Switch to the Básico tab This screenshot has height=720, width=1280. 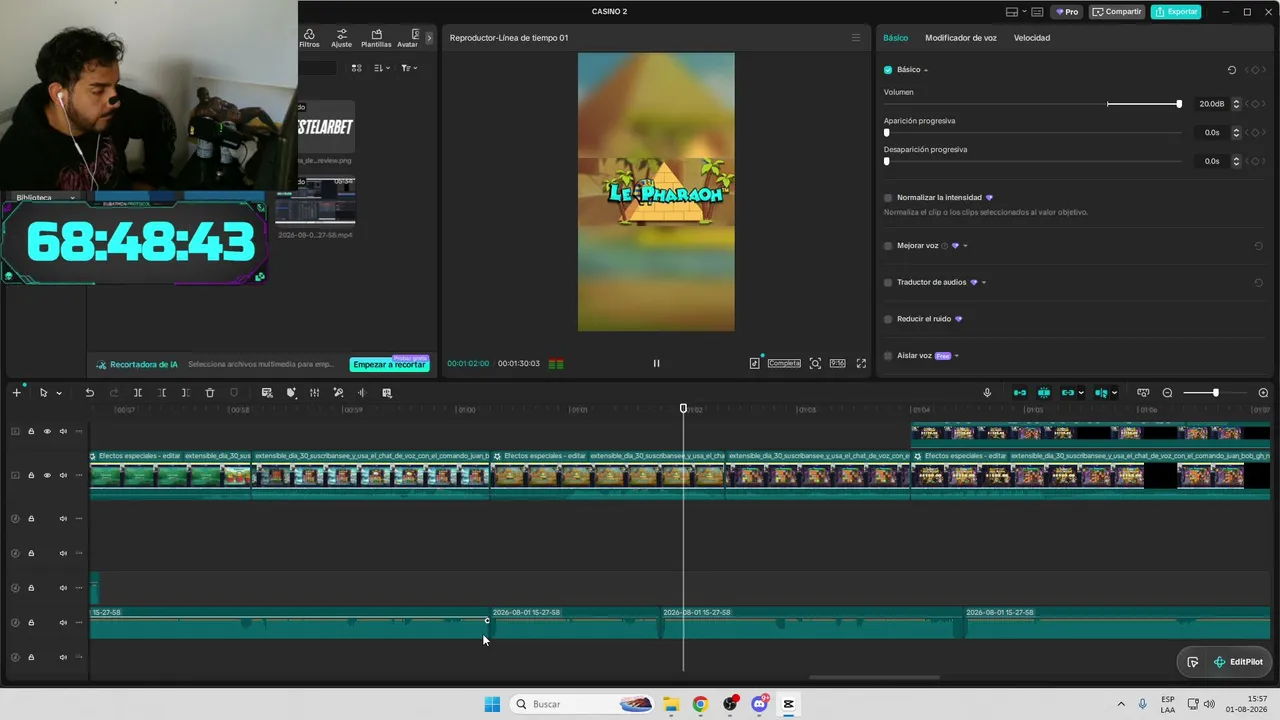click(896, 38)
